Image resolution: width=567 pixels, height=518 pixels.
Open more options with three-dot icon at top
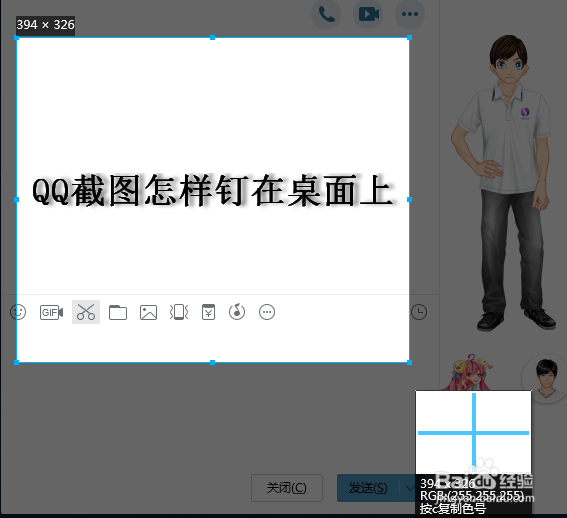pos(410,14)
